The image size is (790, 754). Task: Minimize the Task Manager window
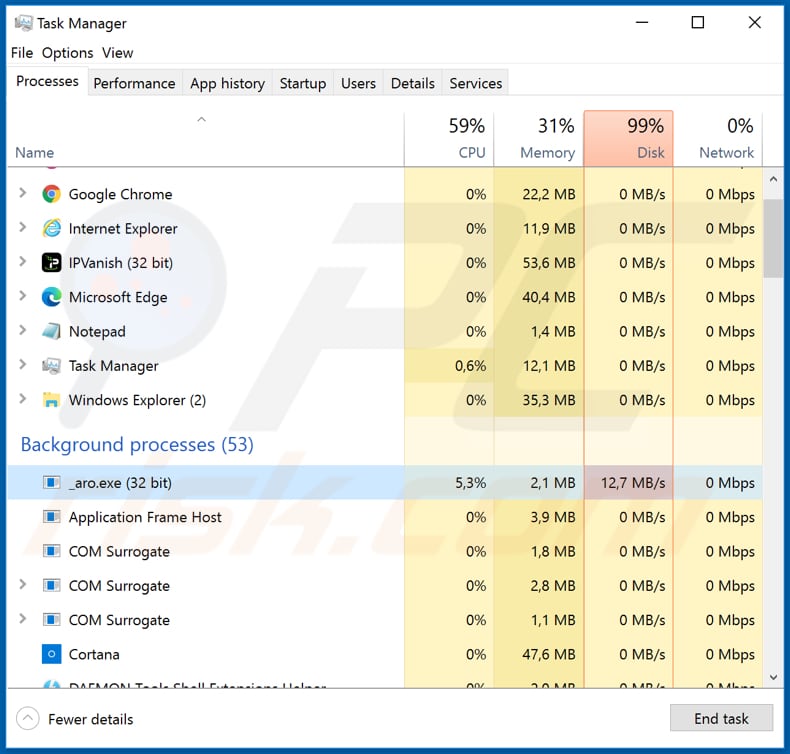642,23
